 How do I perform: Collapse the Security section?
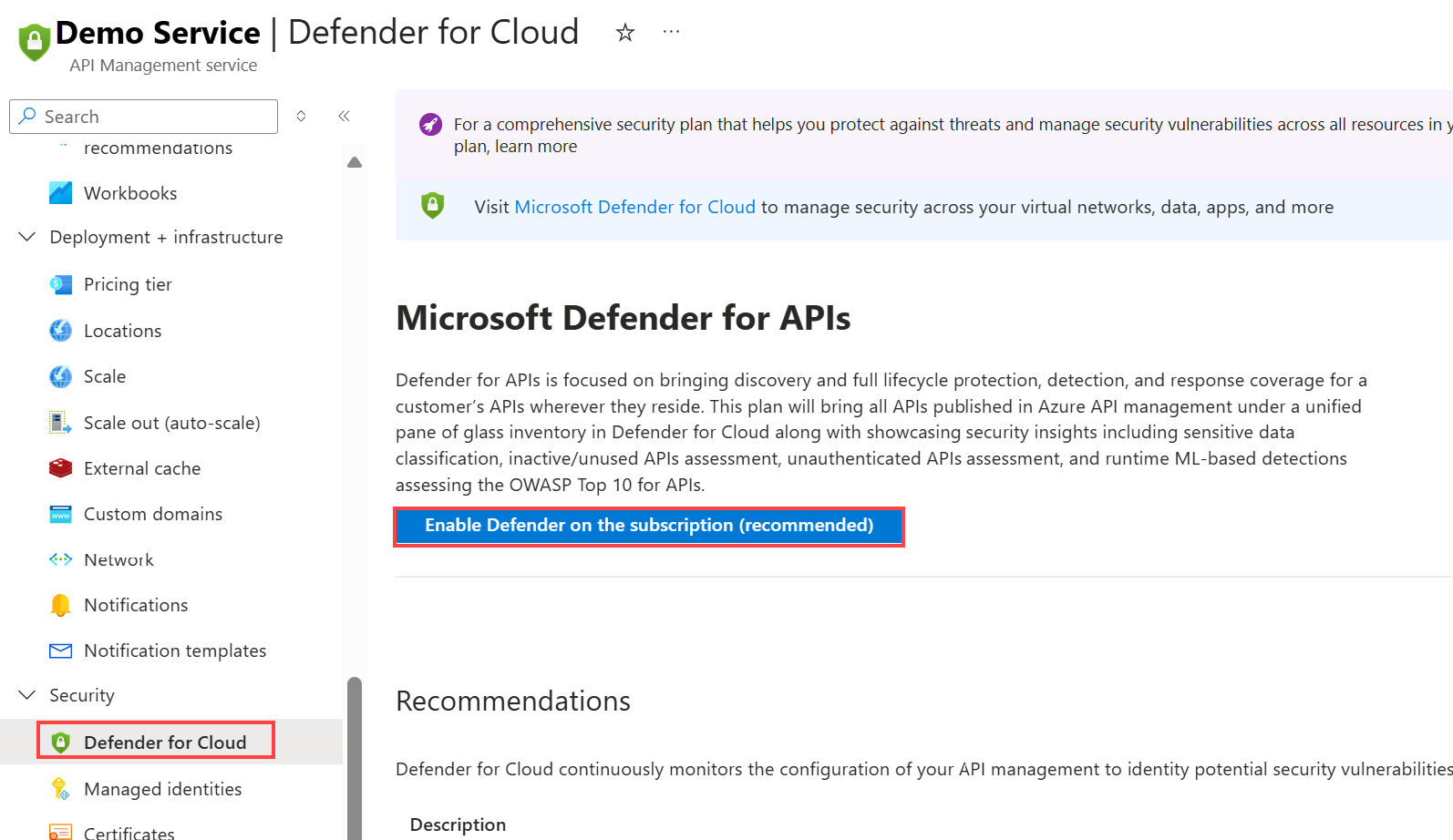point(27,695)
